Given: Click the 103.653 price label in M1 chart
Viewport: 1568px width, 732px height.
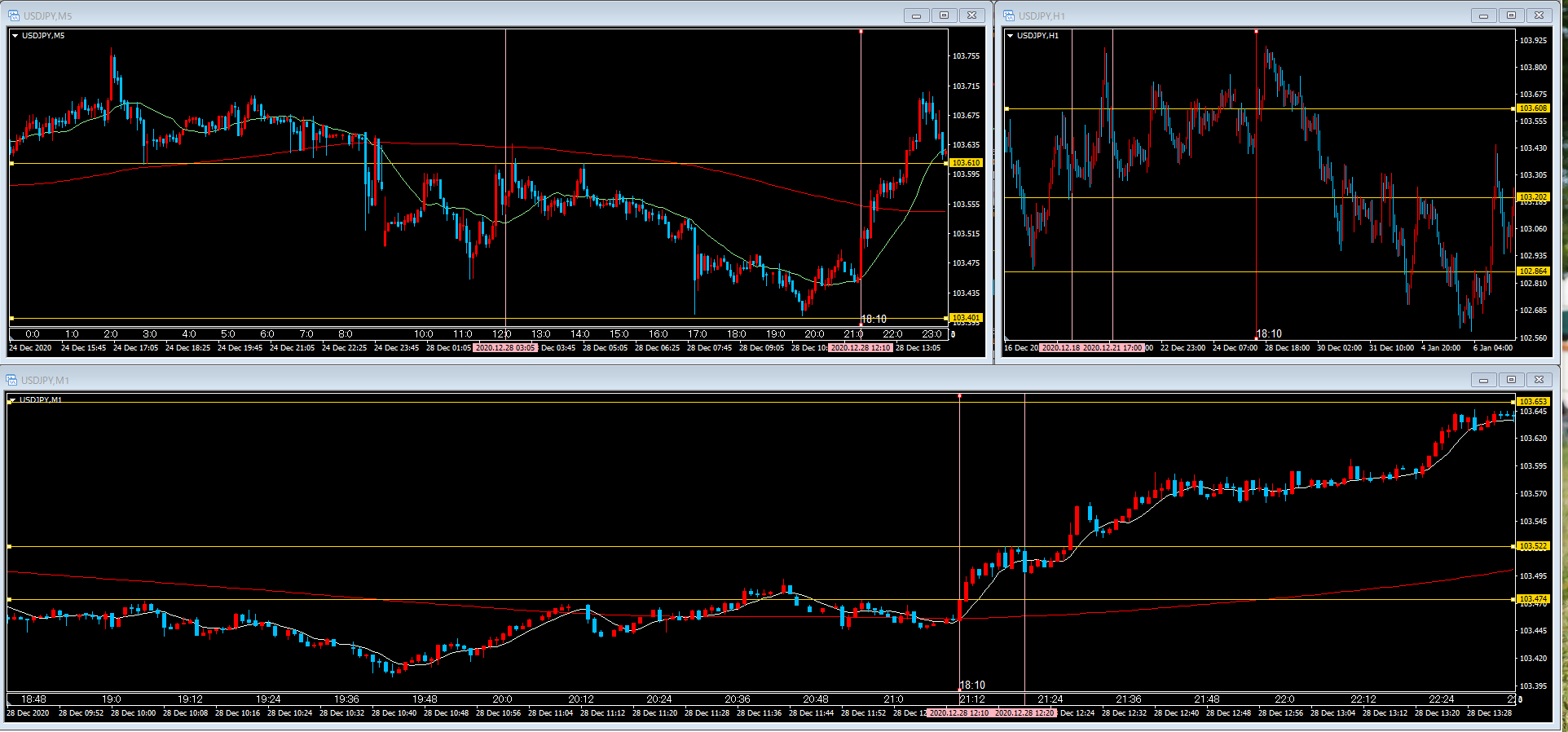Looking at the screenshot, I should tap(1533, 401).
